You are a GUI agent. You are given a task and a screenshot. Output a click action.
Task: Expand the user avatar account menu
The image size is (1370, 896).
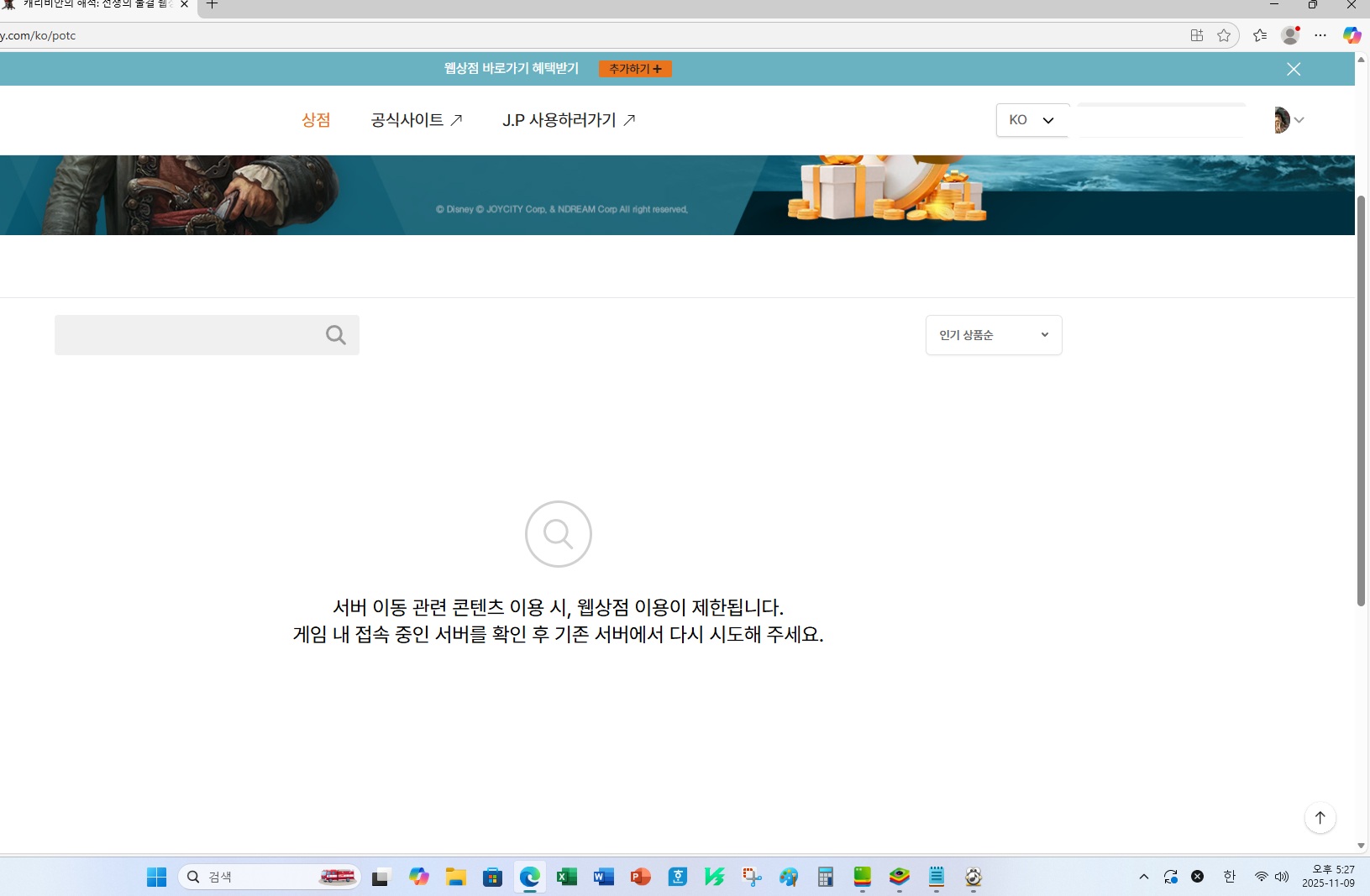[1288, 120]
